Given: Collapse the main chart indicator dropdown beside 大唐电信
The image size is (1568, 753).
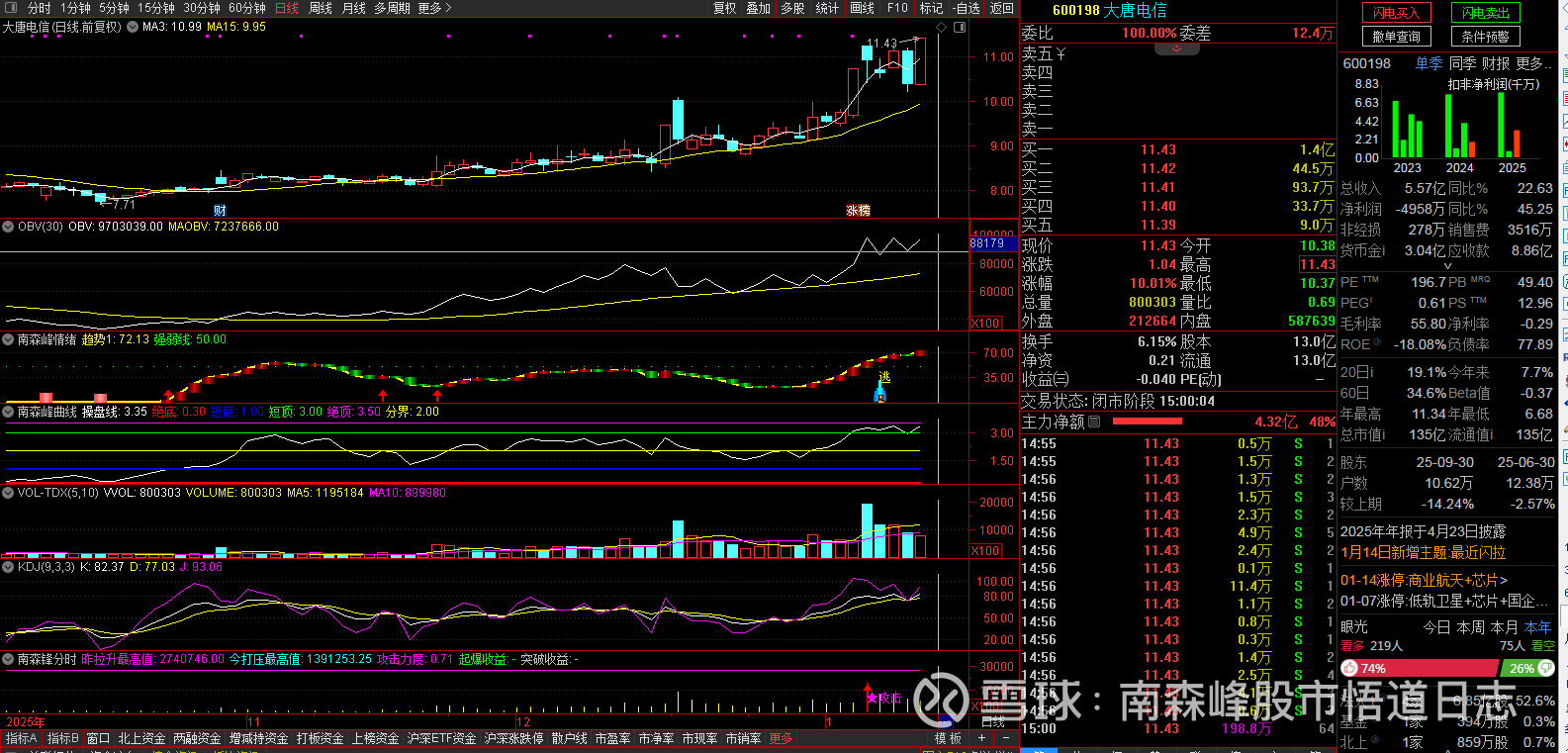Looking at the screenshot, I should point(133,27).
